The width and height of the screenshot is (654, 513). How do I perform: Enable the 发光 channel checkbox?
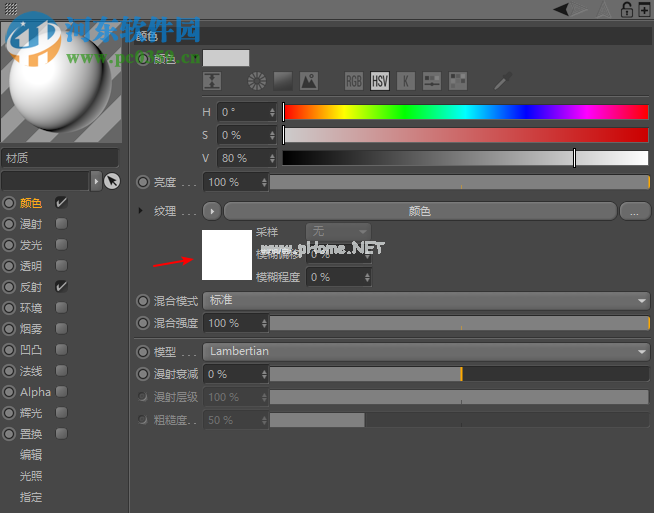pyautogui.click(x=61, y=244)
